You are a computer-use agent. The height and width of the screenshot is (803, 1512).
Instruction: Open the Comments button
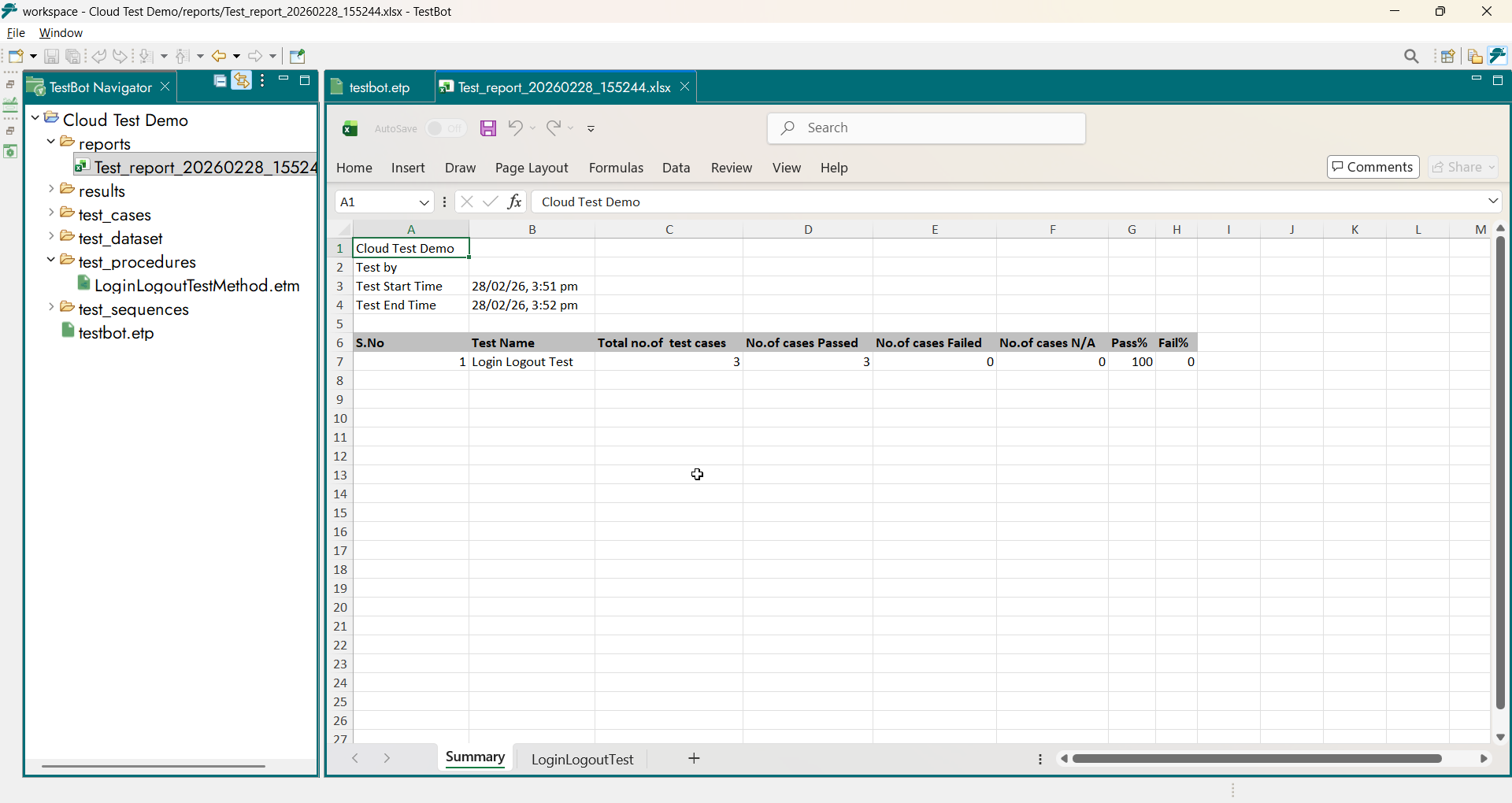point(1373,167)
